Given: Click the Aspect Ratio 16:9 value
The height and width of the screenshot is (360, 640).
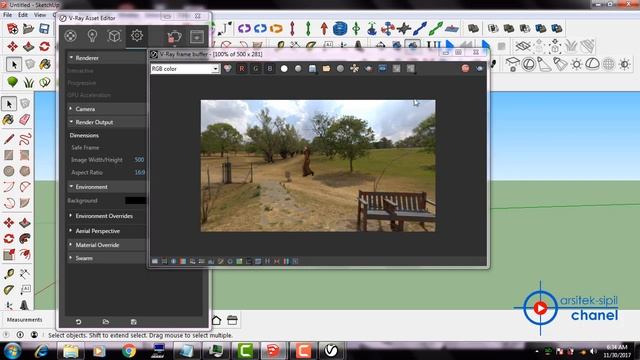Looking at the screenshot, I should [140, 173].
